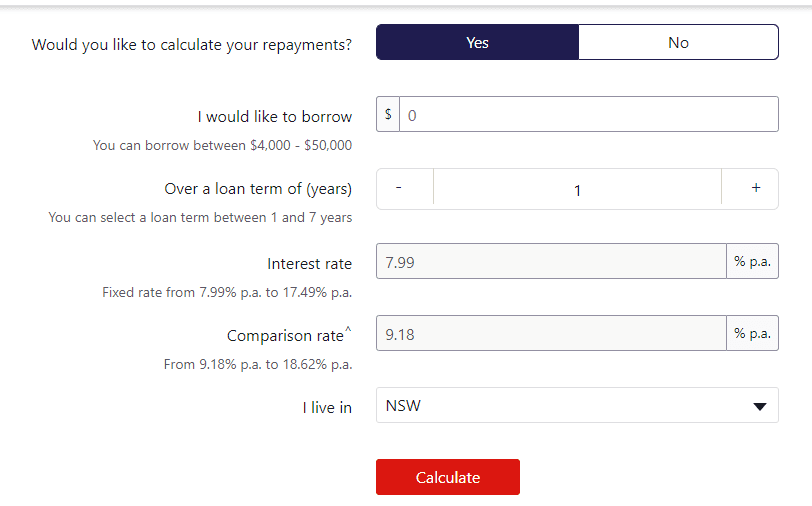
Task: Click the "Interest rate" label
Action: click(x=309, y=264)
